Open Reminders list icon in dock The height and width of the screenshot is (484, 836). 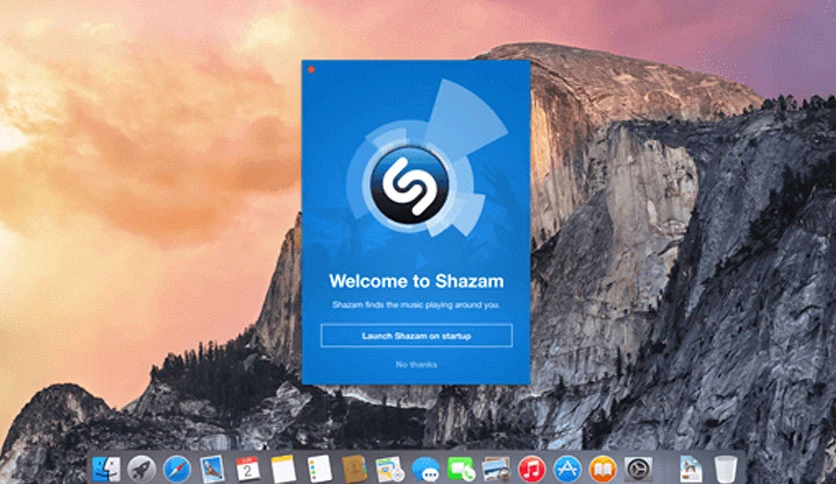319,469
